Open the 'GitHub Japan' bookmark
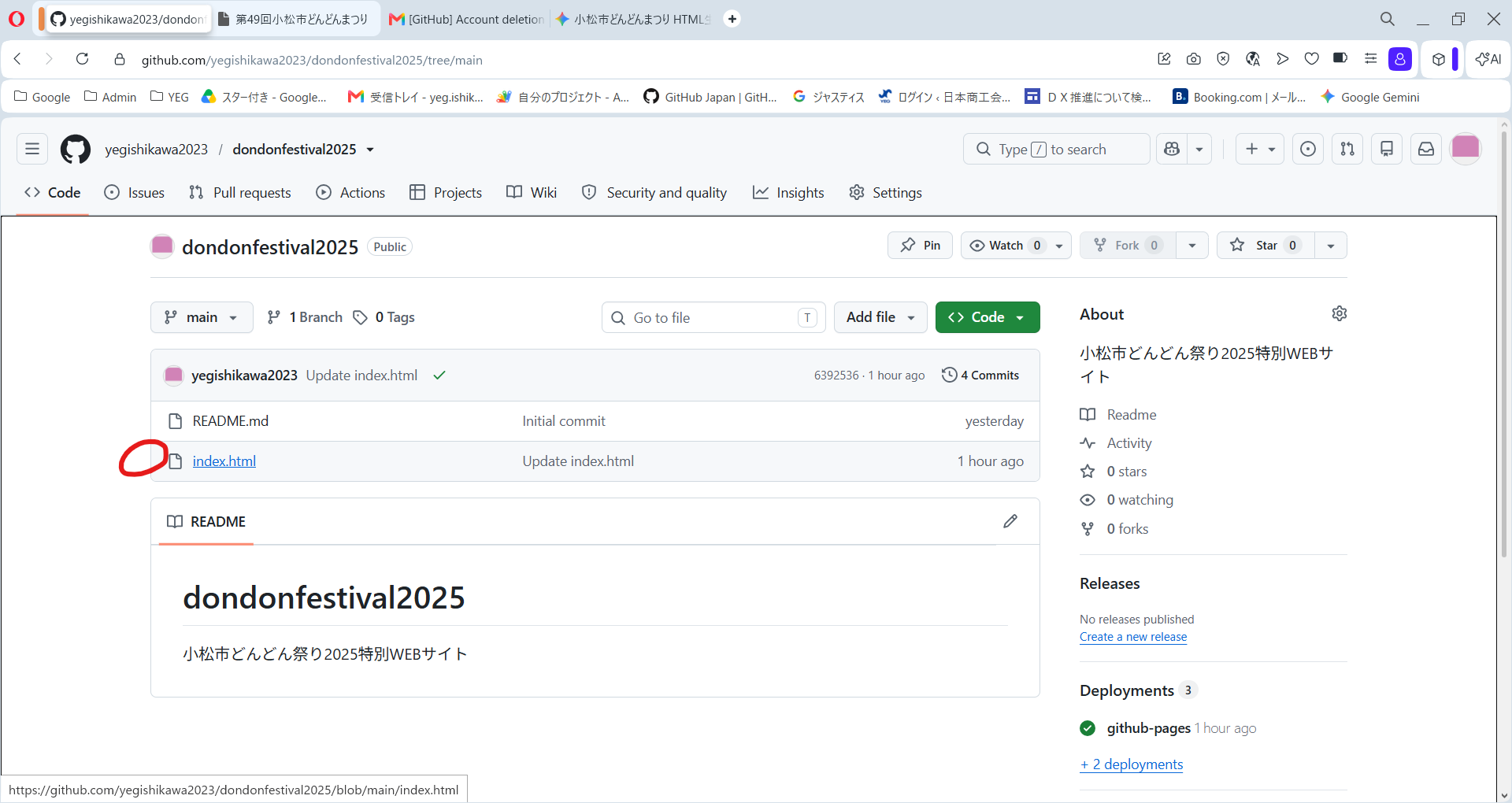The width and height of the screenshot is (1512, 803). coord(710,97)
